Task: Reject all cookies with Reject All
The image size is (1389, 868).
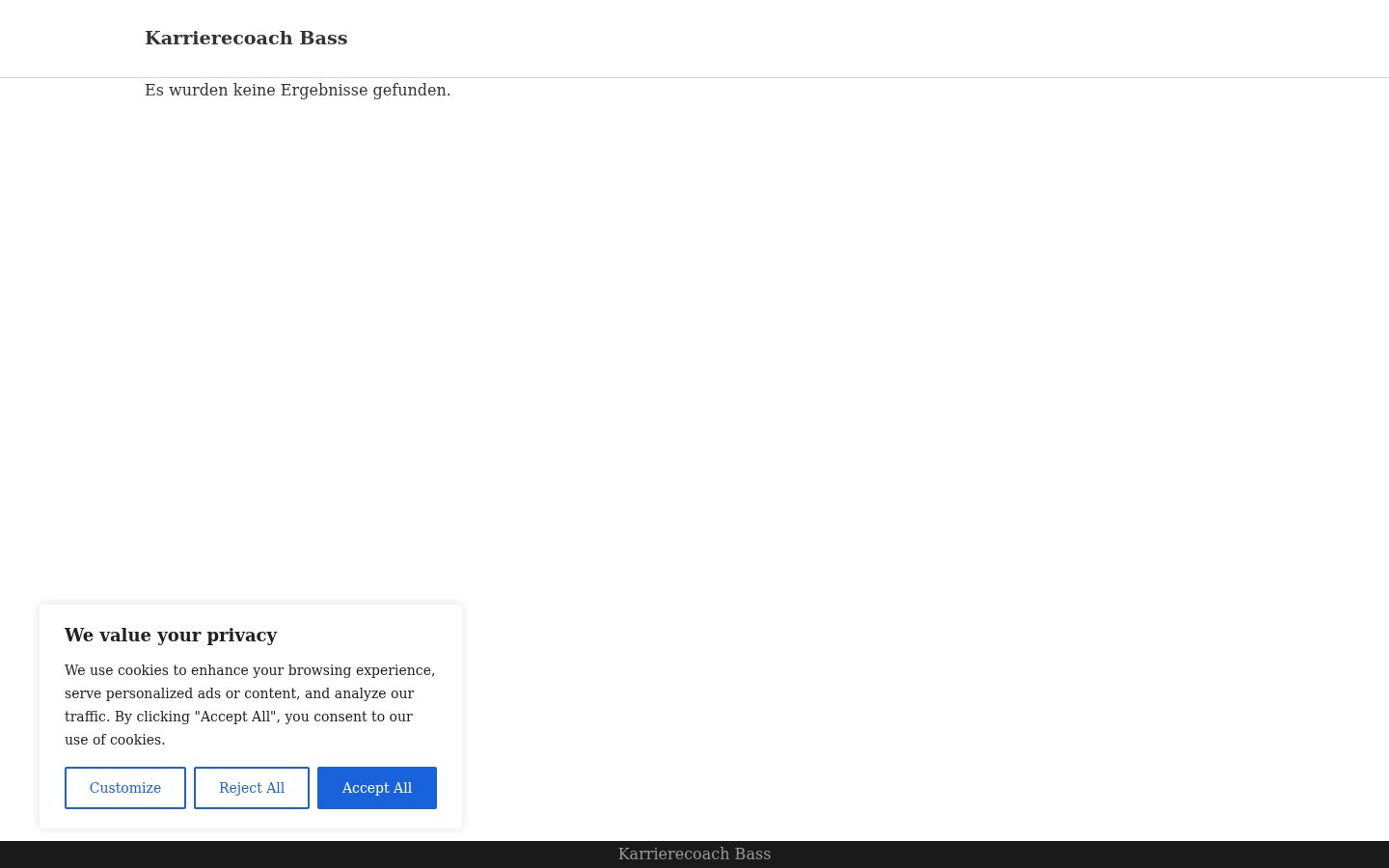Action: pyautogui.click(x=252, y=788)
